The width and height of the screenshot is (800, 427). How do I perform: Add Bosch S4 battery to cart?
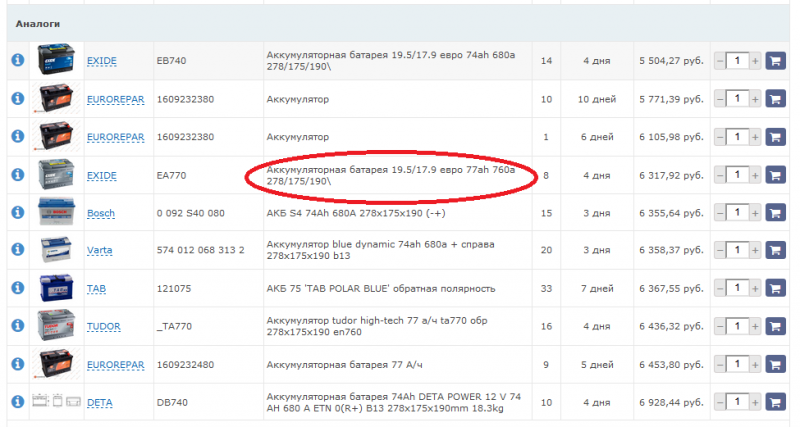pyautogui.click(x=776, y=213)
